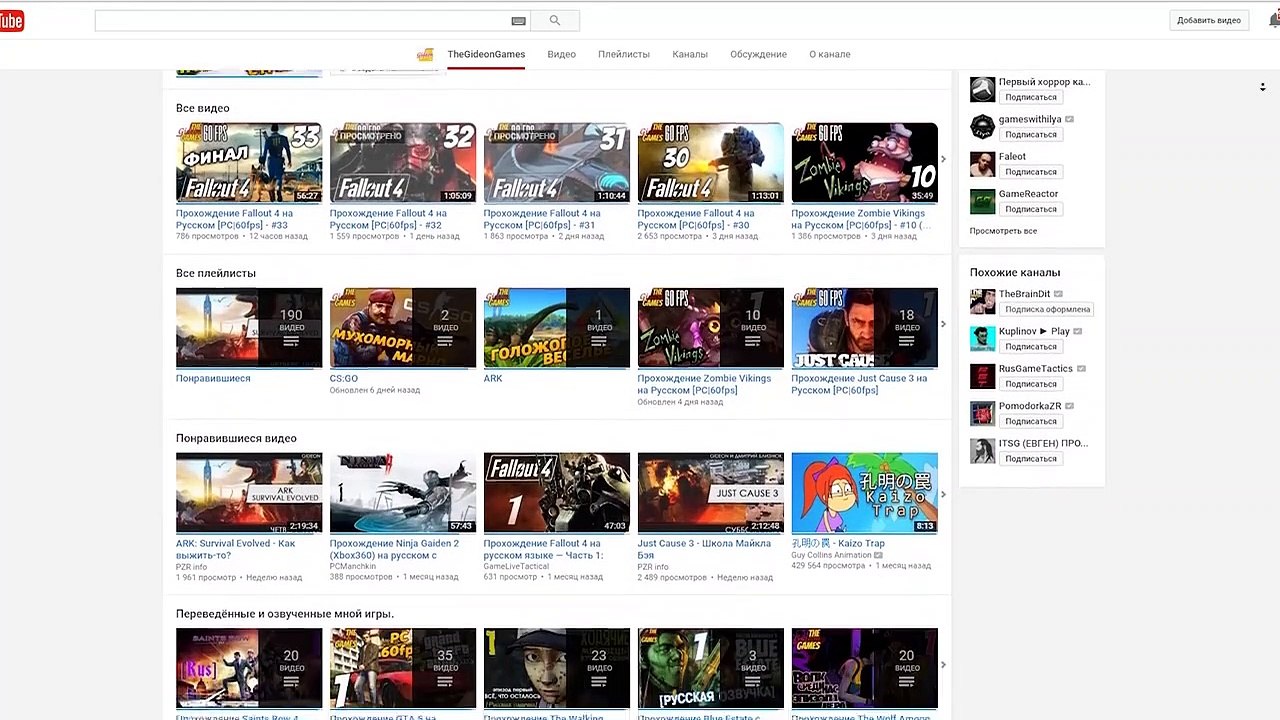Click the GameReactor channel avatar
1280x720 pixels.
[982, 201]
